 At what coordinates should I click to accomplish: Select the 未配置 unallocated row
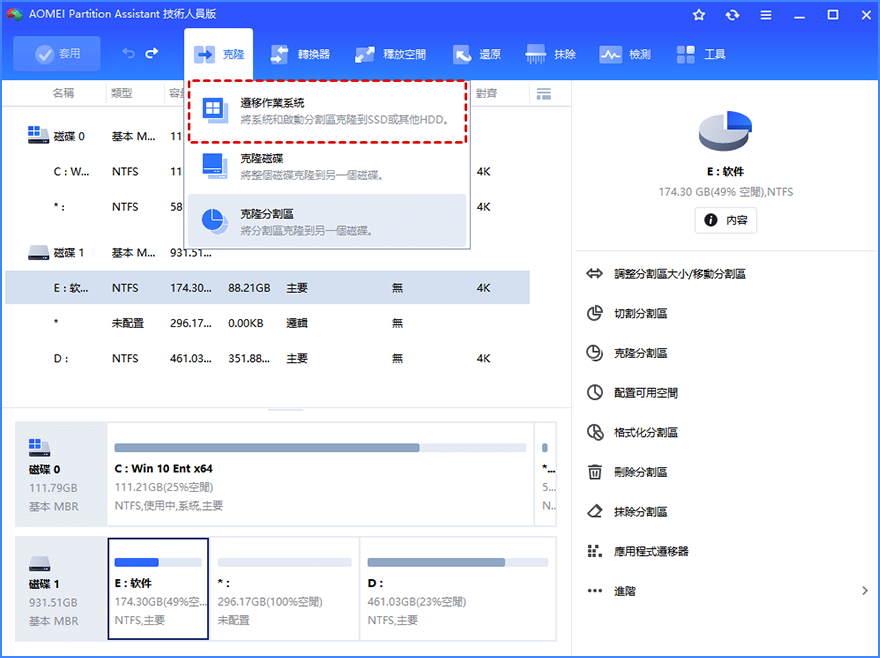pos(267,323)
